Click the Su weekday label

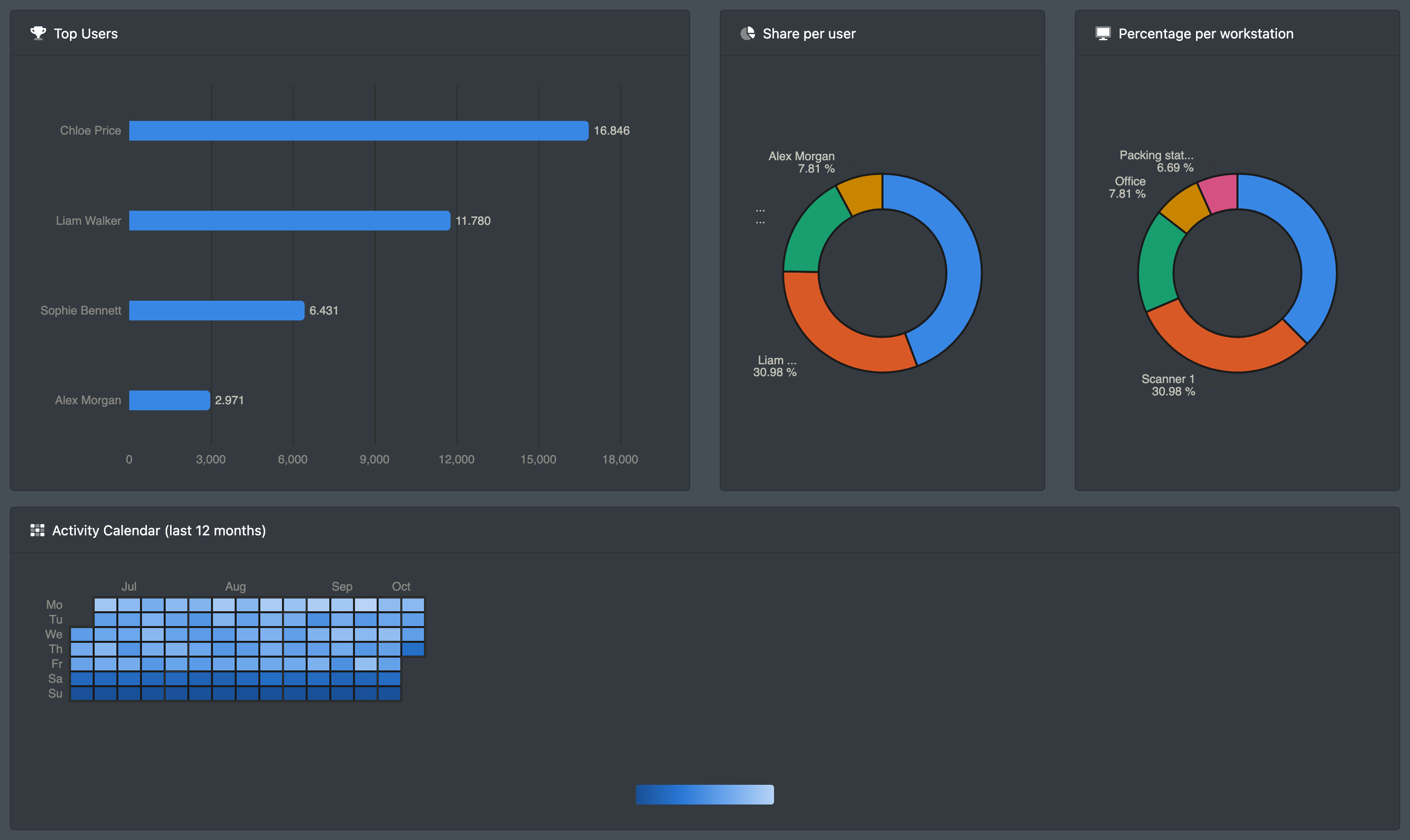pyautogui.click(x=55, y=694)
